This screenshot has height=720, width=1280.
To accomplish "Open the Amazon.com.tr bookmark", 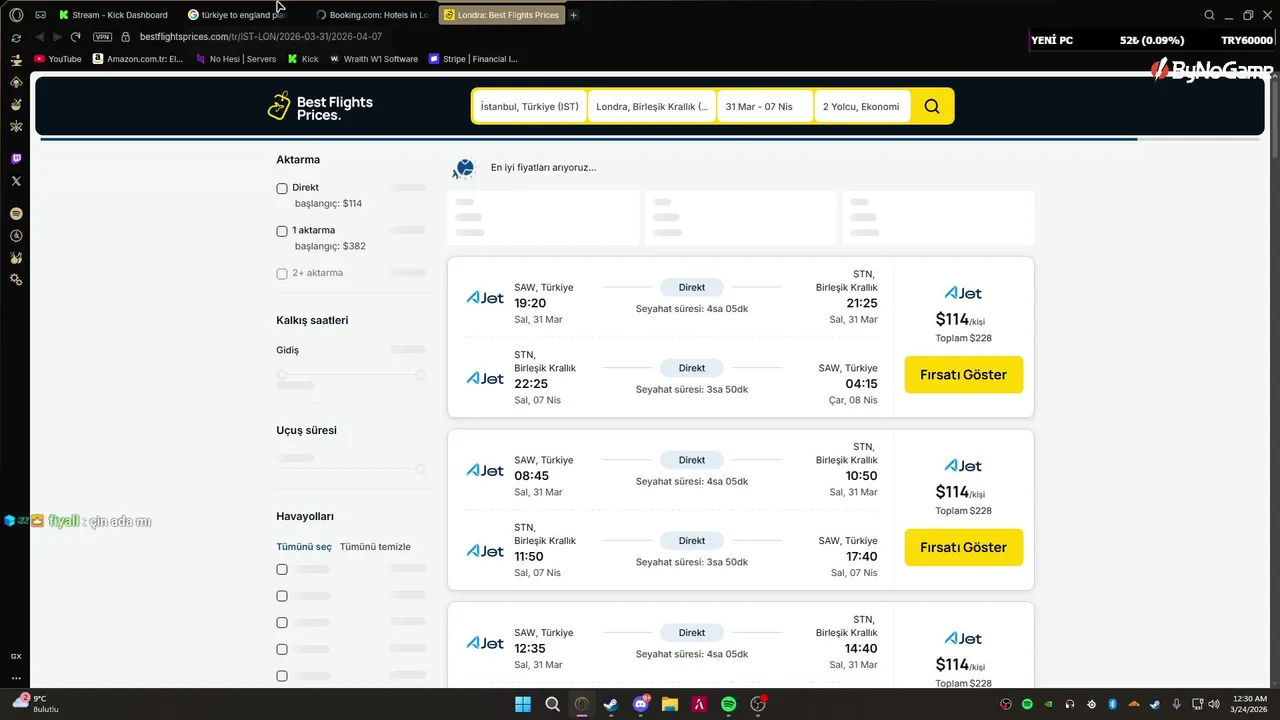I will pos(138,59).
